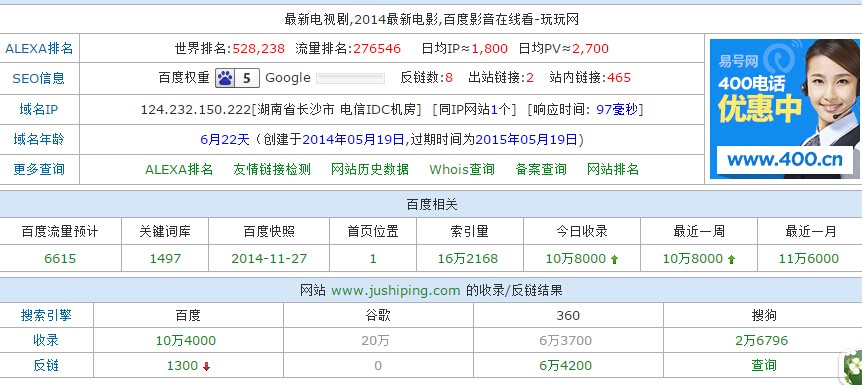Click the green up arrow beside 今日收录
Screen dimensions: 862x385
coord(615,259)
